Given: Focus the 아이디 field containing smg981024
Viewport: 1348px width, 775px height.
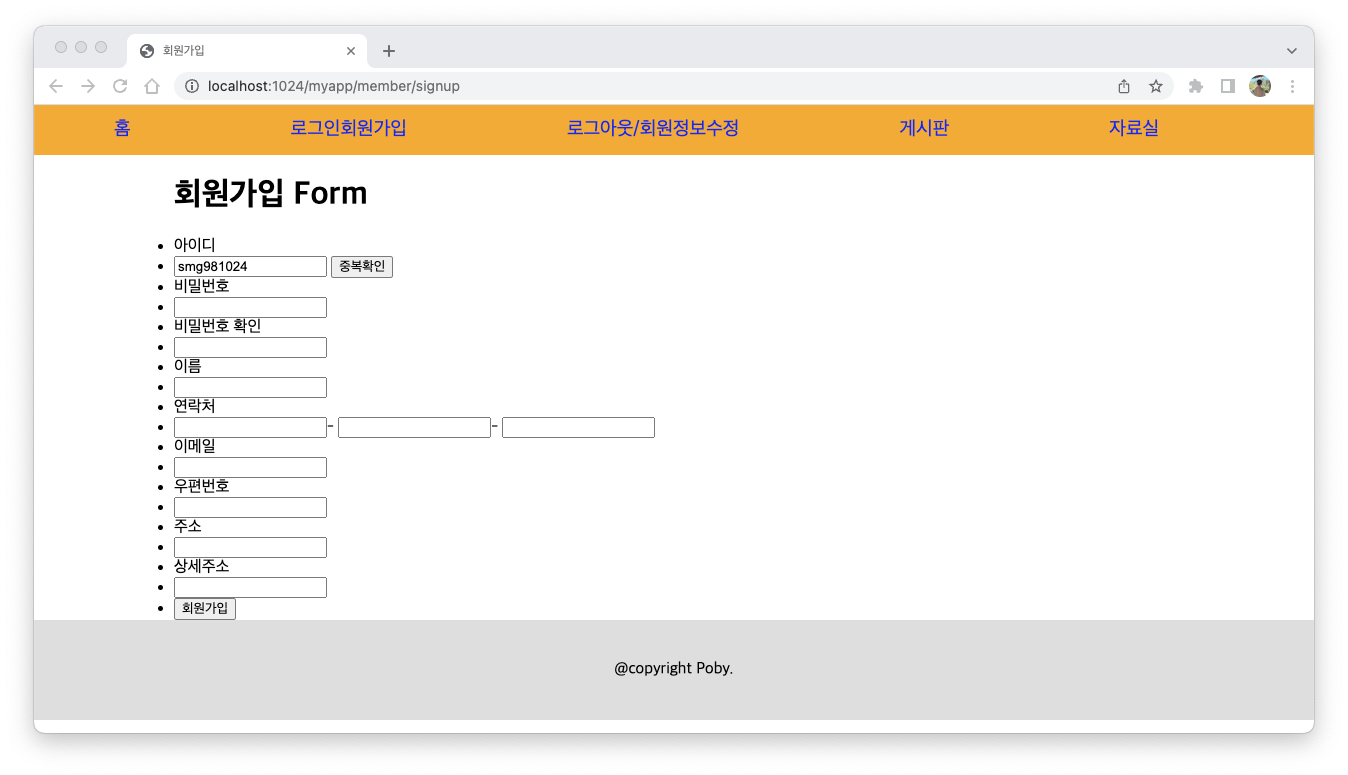Looking at the screenshot, I should (x=250, y=267).
